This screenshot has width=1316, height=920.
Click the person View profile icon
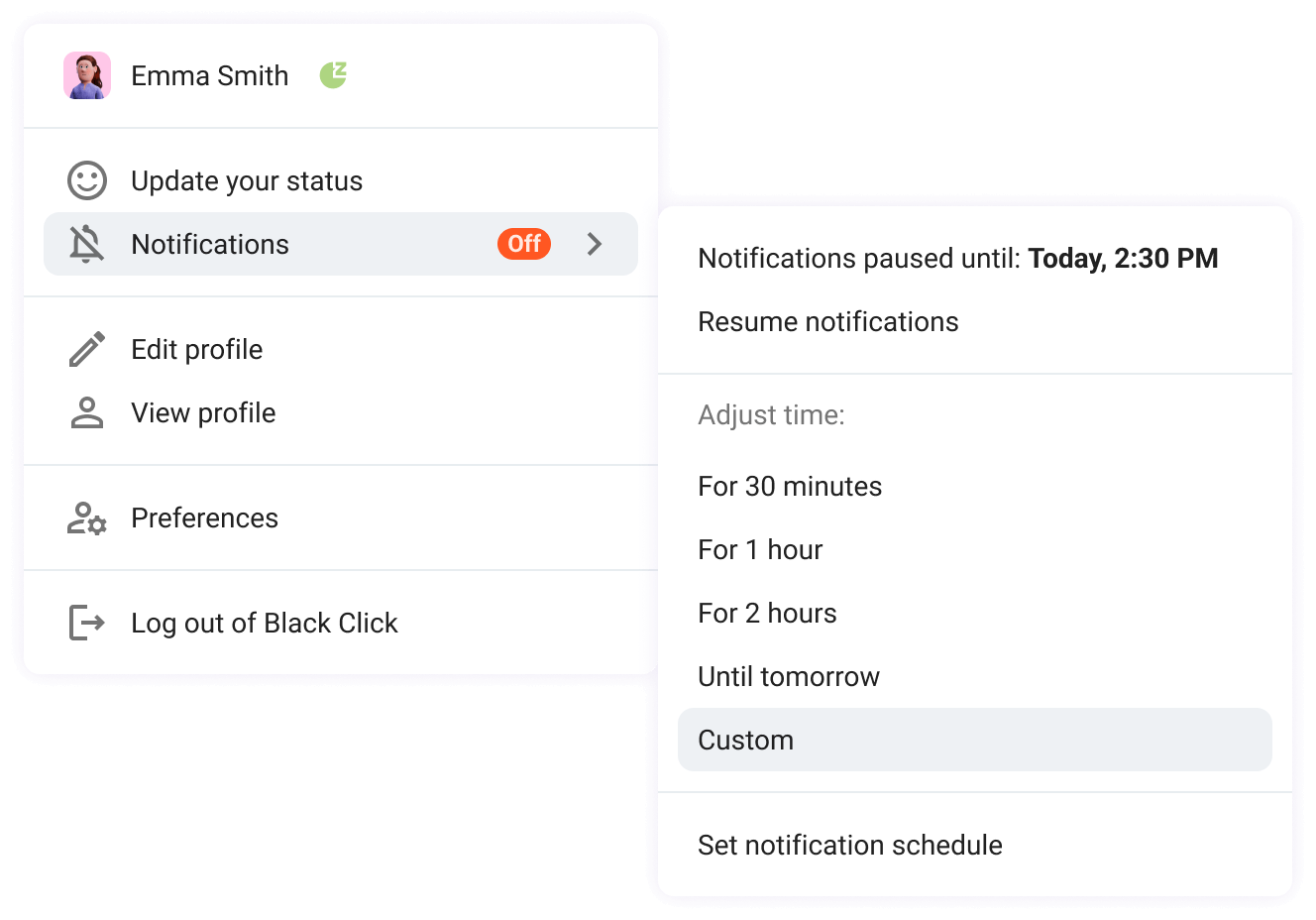(87, 412)
